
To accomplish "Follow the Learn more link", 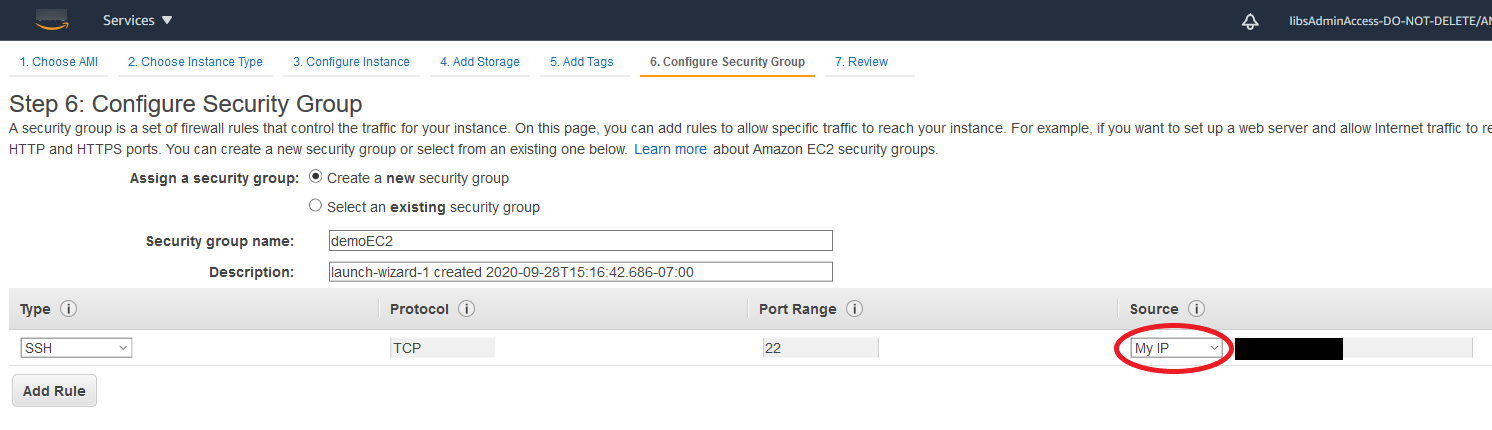I will 670,149.
